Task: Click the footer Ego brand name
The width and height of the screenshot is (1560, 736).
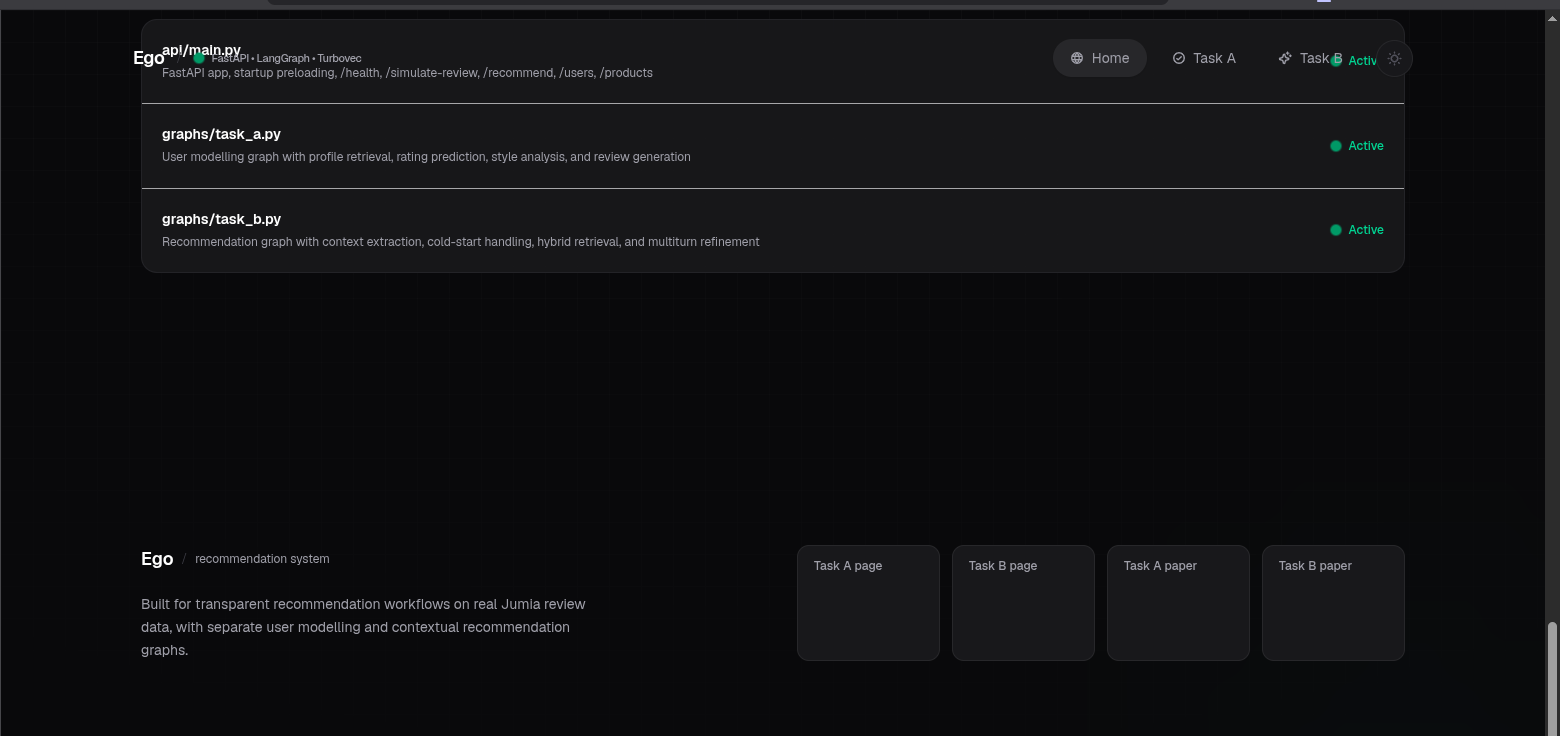Action: pos(157,559)
